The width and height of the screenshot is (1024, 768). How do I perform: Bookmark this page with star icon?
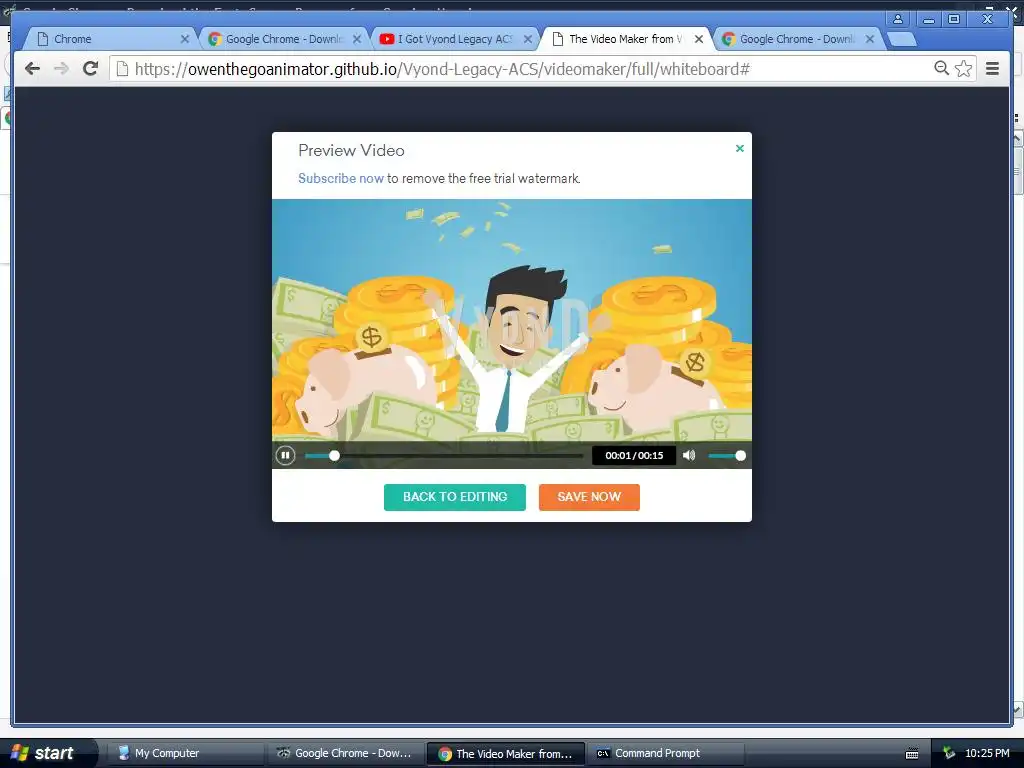click(x=963, y=68)
